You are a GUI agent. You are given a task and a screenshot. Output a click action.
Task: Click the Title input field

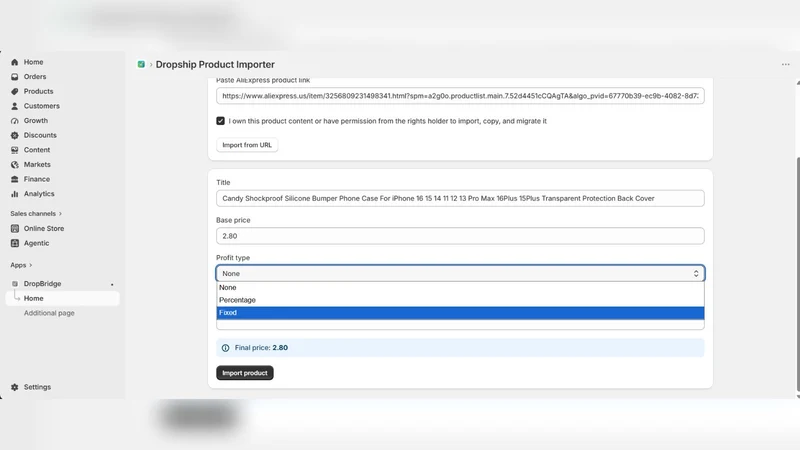460,198
